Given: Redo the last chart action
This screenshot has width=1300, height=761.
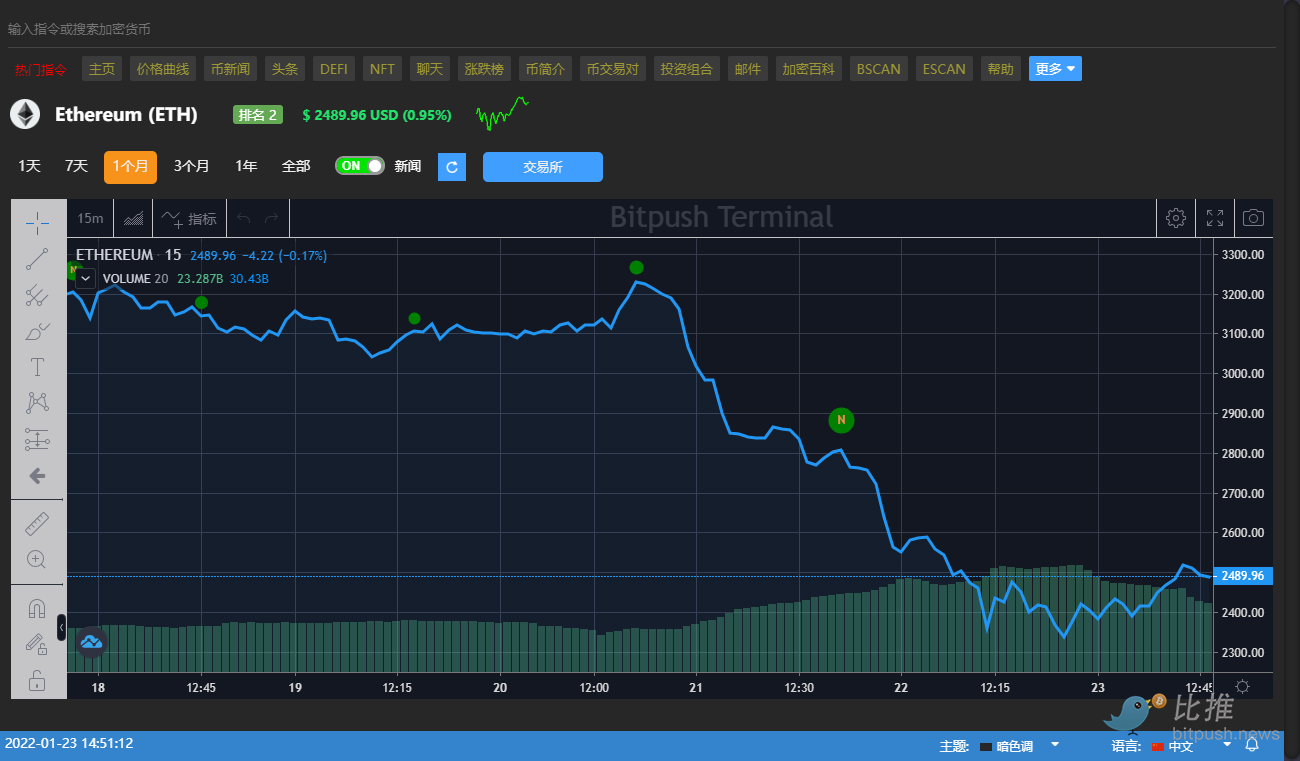Looking at the screenshot, I should coord(272,218).
